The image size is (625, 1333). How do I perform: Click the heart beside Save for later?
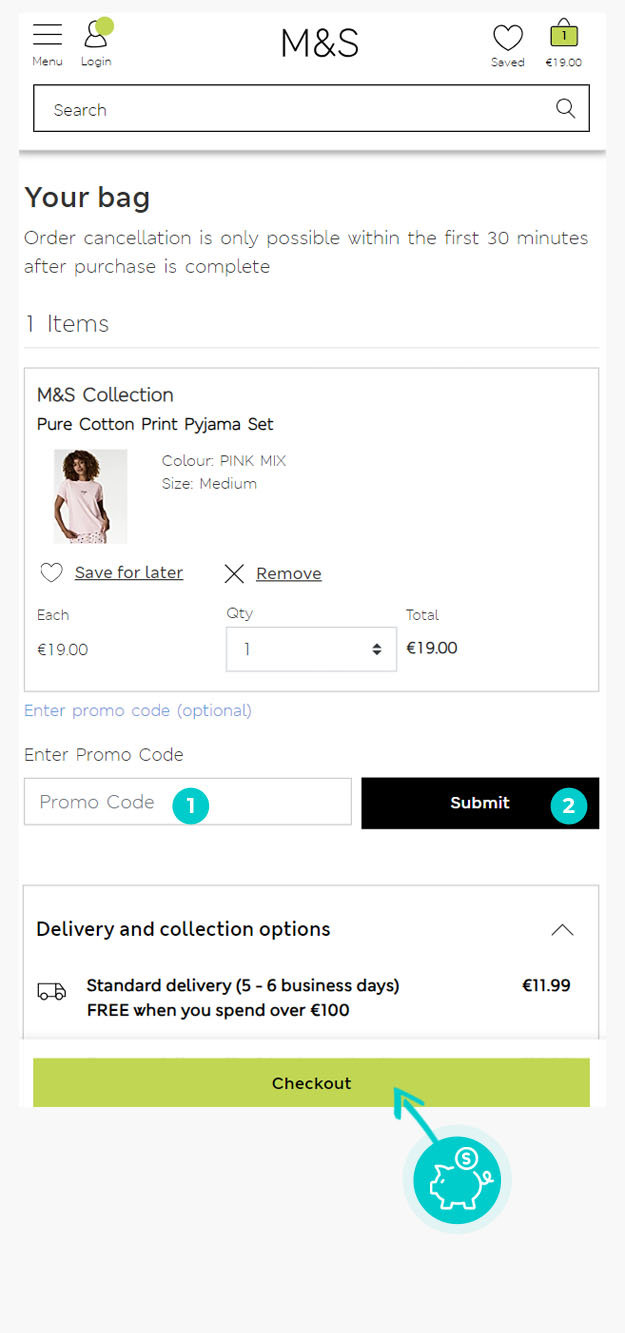tap(51, 573)
